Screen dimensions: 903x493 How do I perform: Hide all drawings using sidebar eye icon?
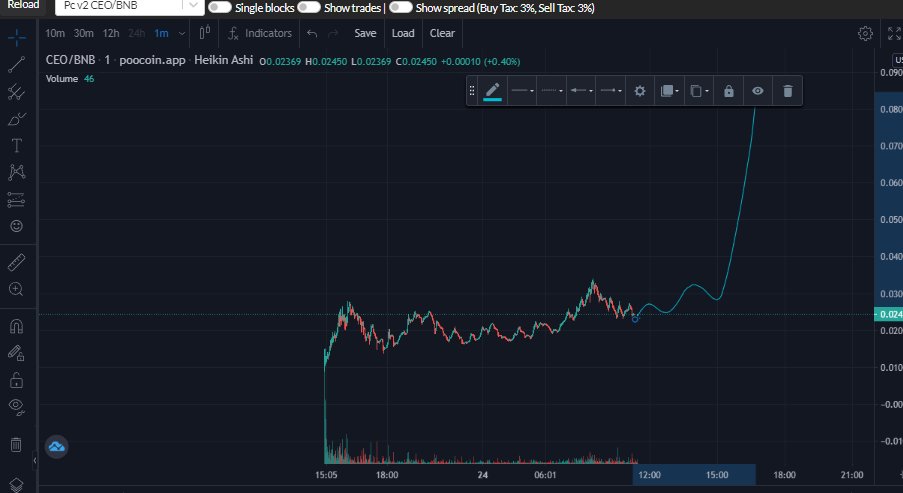[17, 407]
